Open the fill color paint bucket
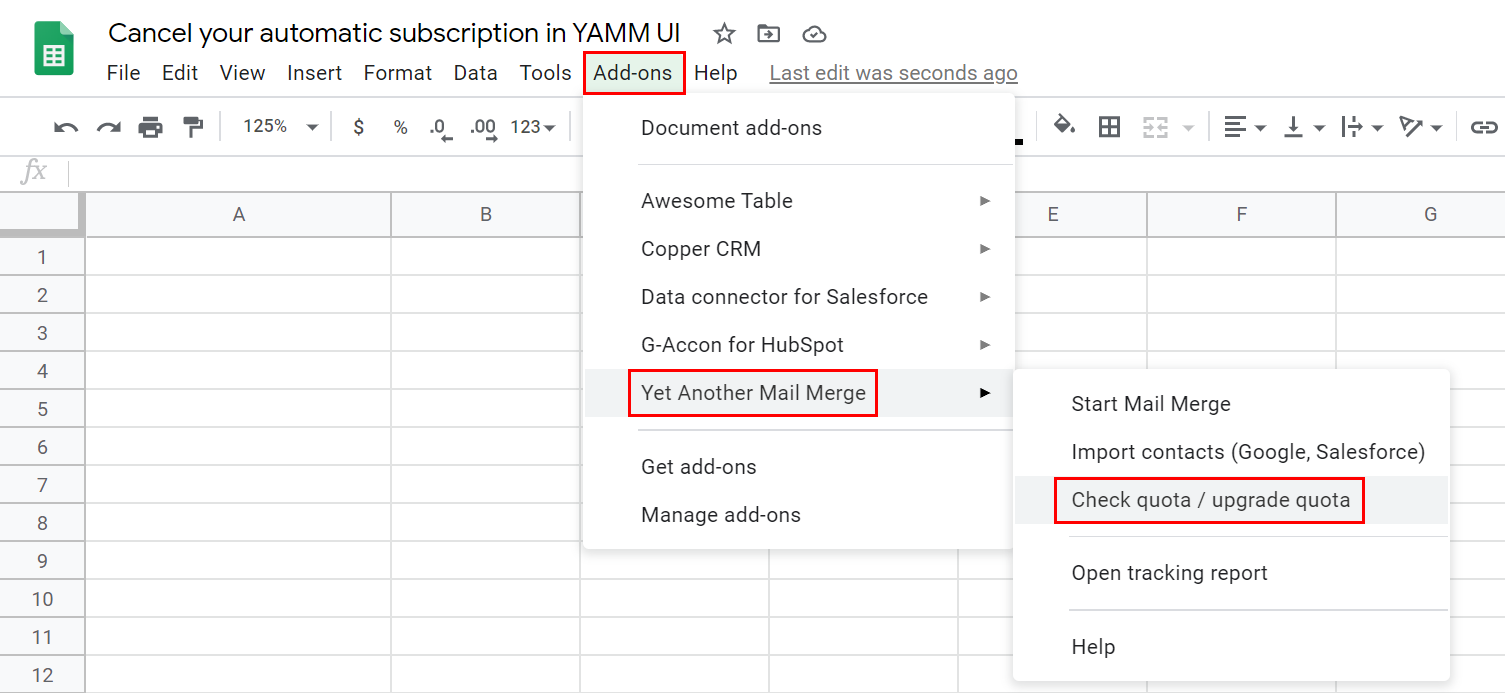The height and width of the screenshot is (693, 1505). click(1064, 127)
